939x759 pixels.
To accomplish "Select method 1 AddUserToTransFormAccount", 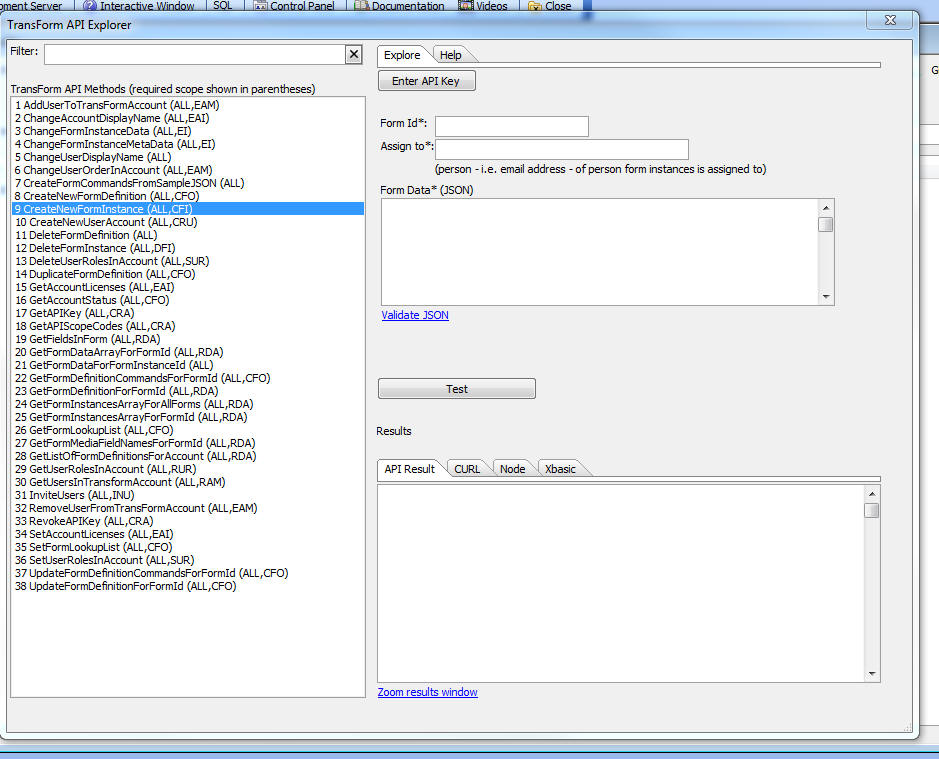I will pos(187,105).
